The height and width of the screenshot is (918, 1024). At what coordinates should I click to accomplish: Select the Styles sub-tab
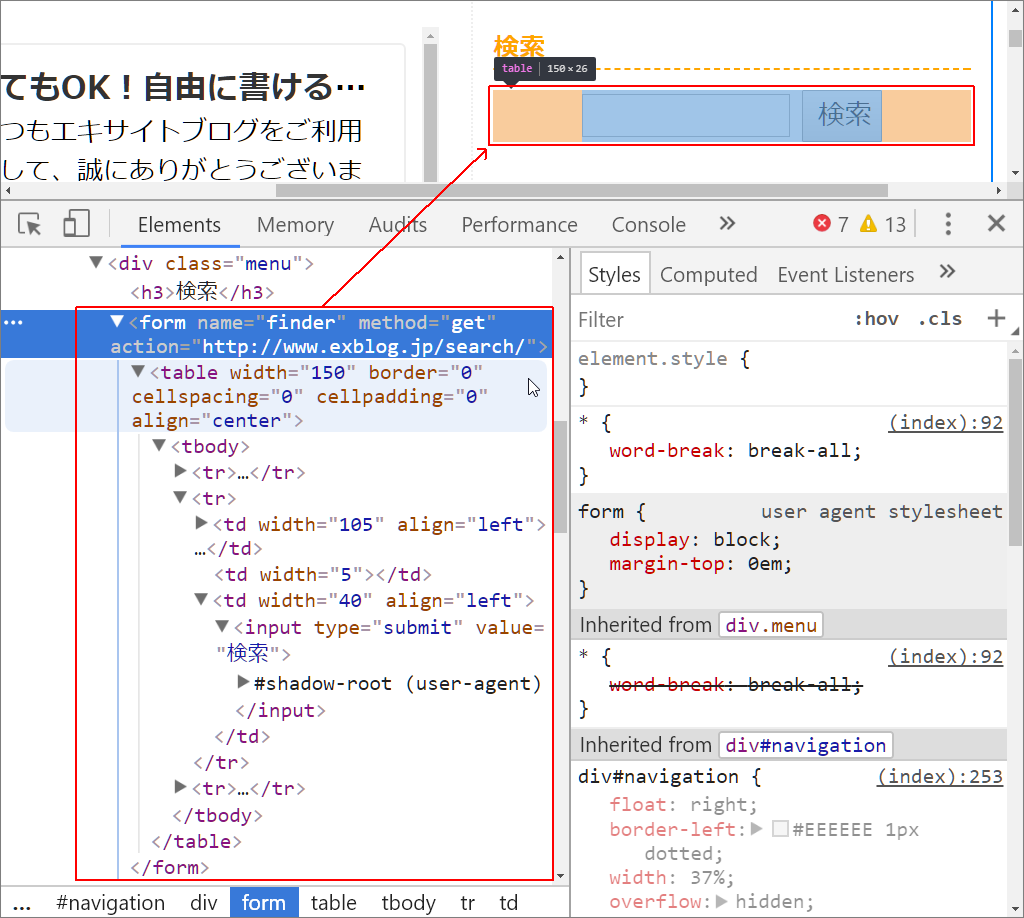point(615,274)
